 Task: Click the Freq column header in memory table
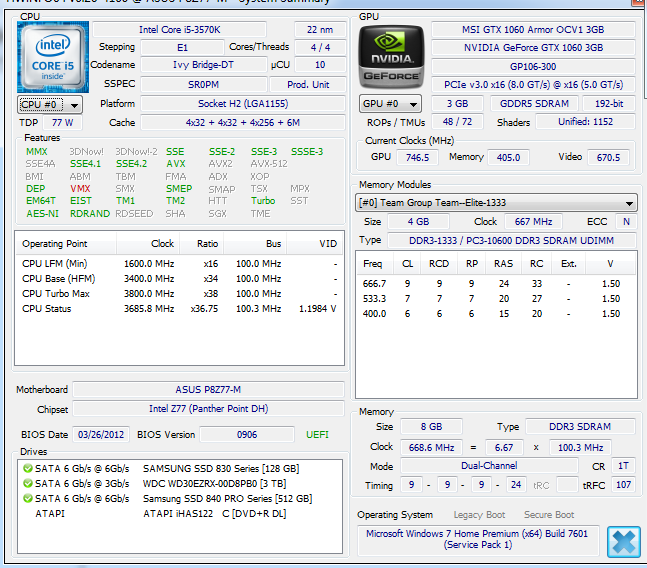373,264
